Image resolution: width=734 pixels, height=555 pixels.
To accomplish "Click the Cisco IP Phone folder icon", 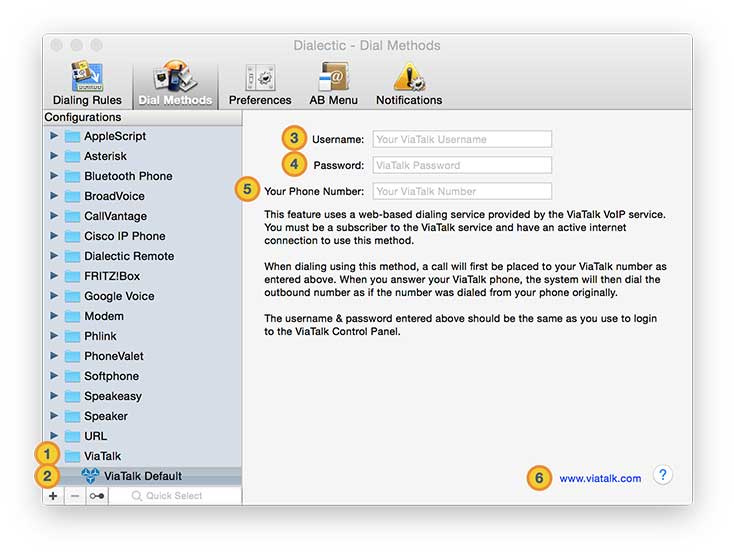I will pos(72,236).
